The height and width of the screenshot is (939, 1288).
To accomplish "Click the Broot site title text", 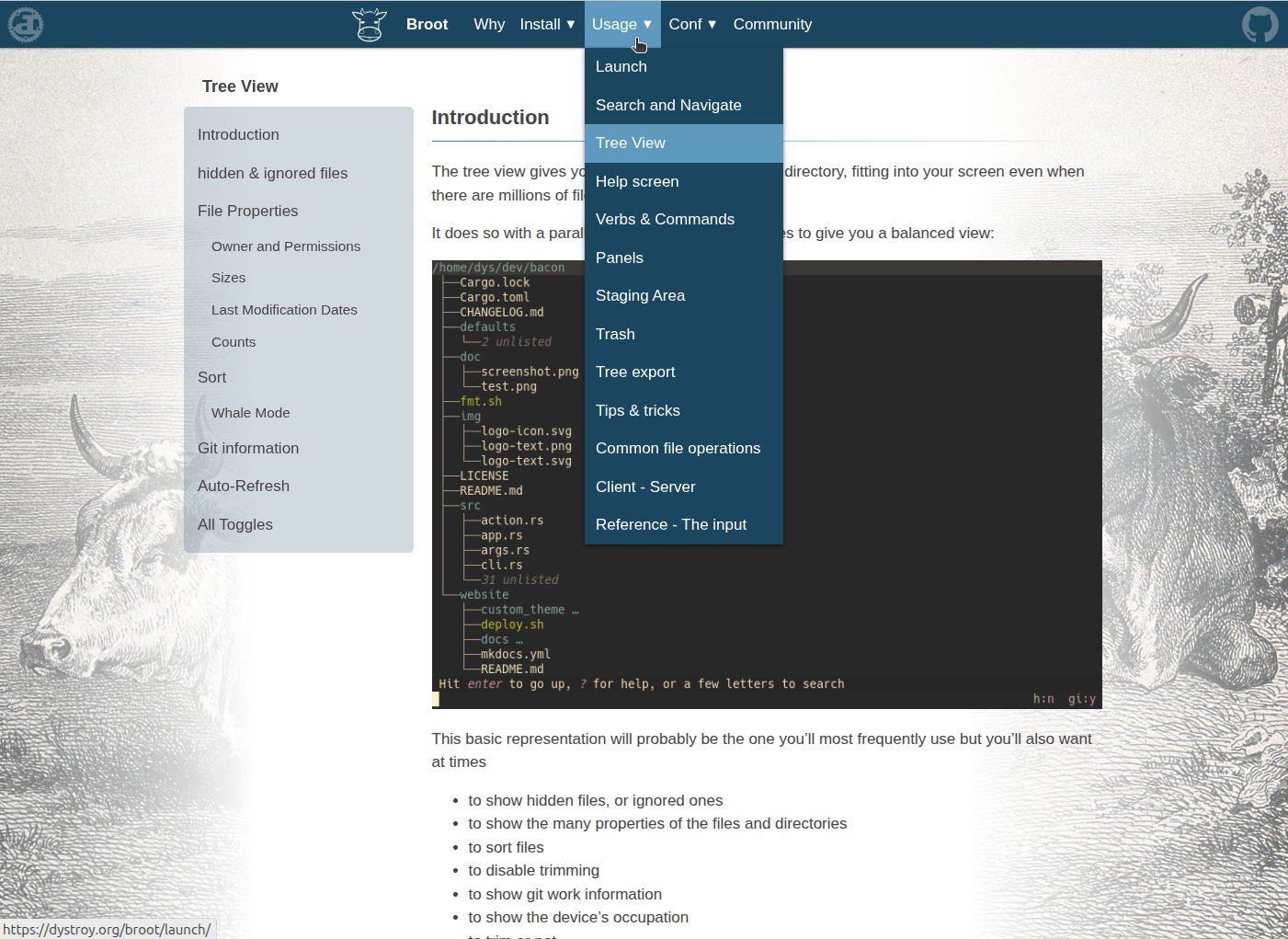I will [427, 25].
